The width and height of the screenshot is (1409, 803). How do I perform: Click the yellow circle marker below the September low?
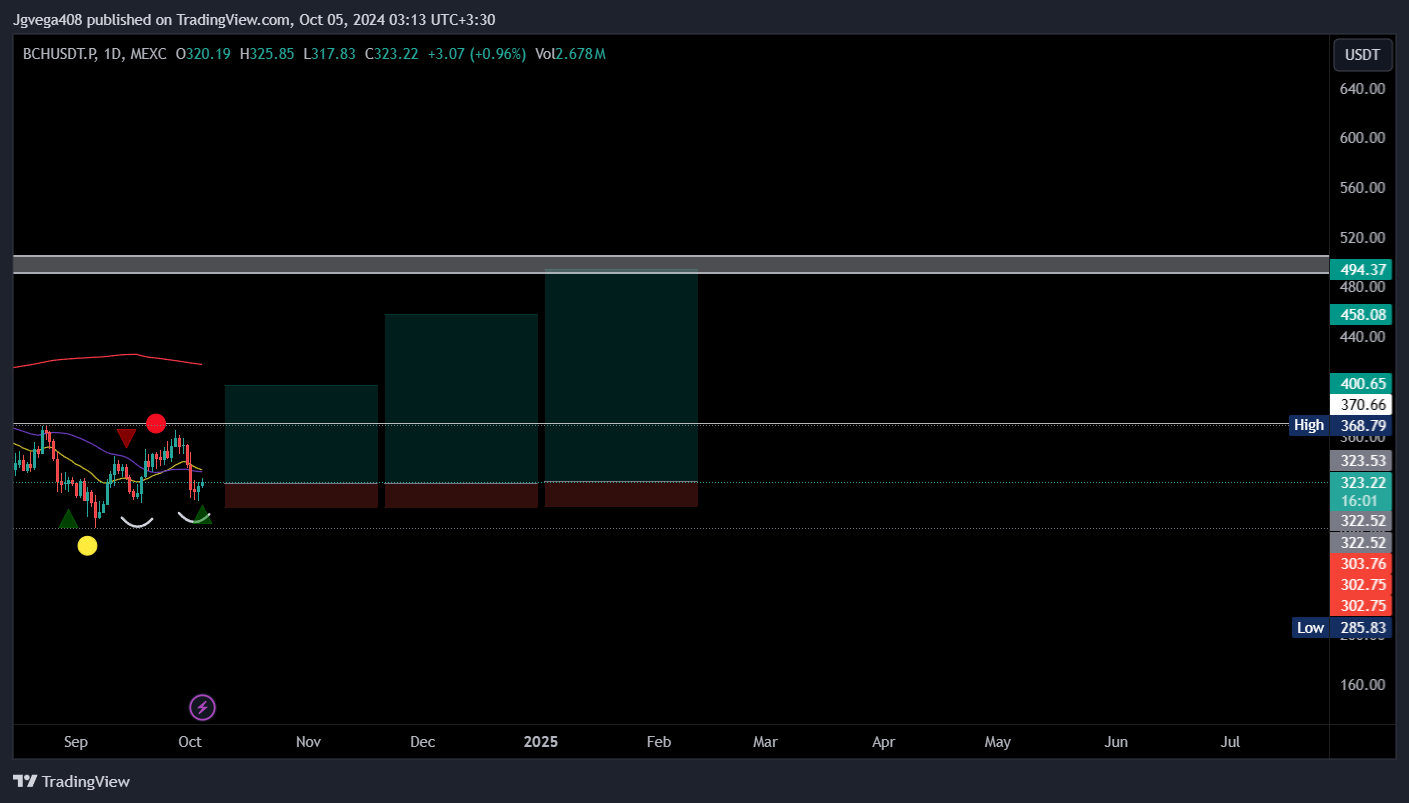[x=87, y=545]
